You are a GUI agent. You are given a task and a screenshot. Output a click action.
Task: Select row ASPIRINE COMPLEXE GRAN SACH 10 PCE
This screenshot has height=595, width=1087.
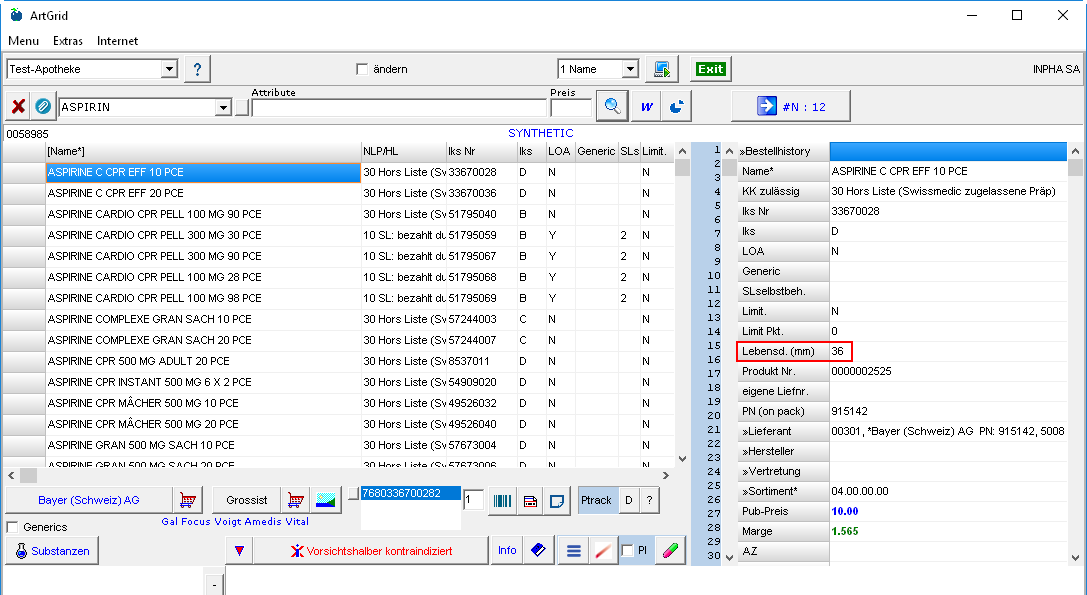tap(203, 319)
